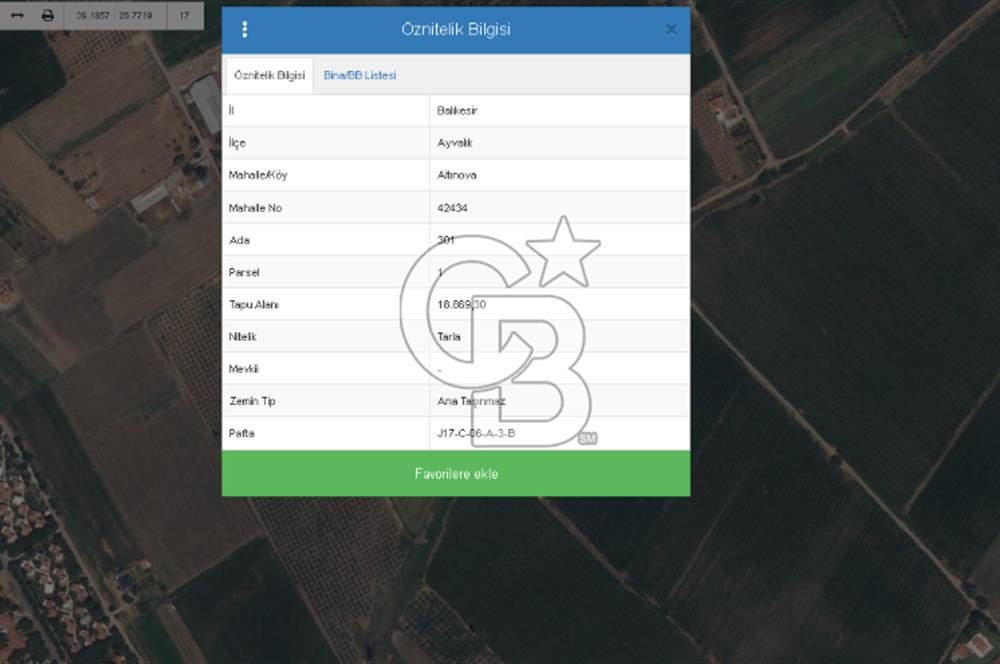Screen dimensions: 1000x664
Task: Click the coordinates display in toolbar
Action: coord(115,15)
